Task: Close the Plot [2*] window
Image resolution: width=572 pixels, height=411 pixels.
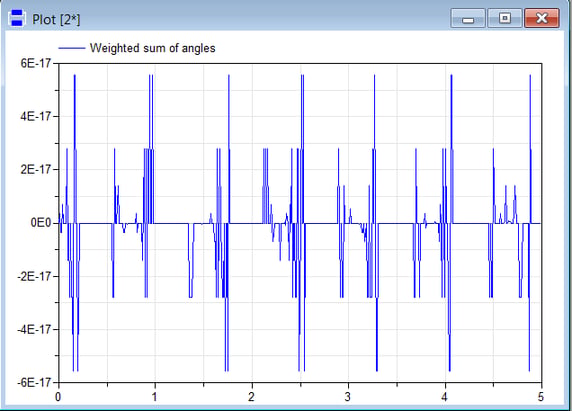Action: point(542,18)
